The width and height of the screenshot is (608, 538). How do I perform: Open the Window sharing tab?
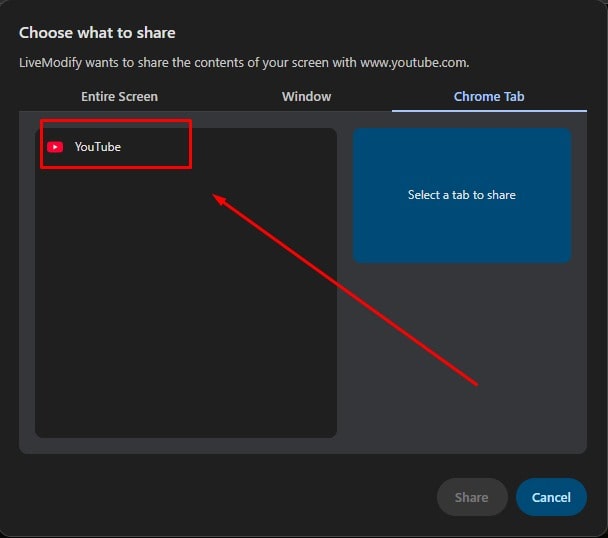coord(306,97)
